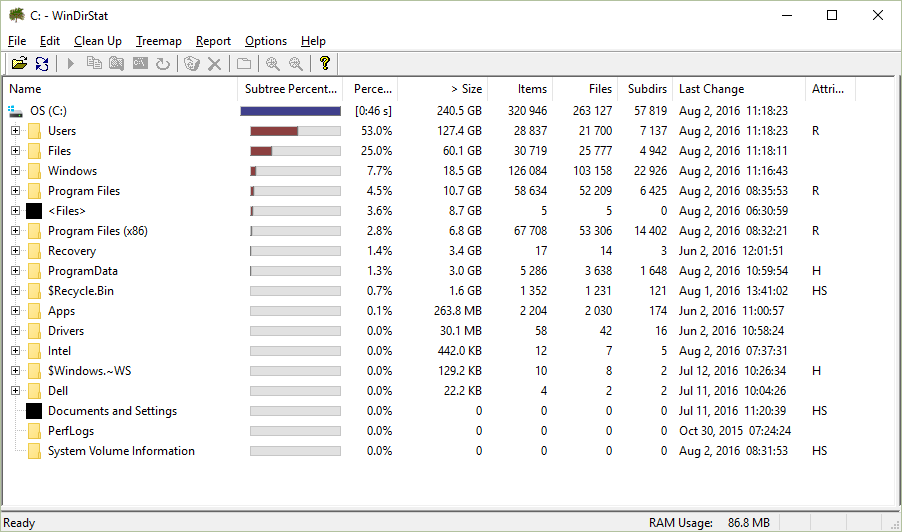
Task: Click the OS (C:) blue percentage bar
Action: [x=291, y=111]
